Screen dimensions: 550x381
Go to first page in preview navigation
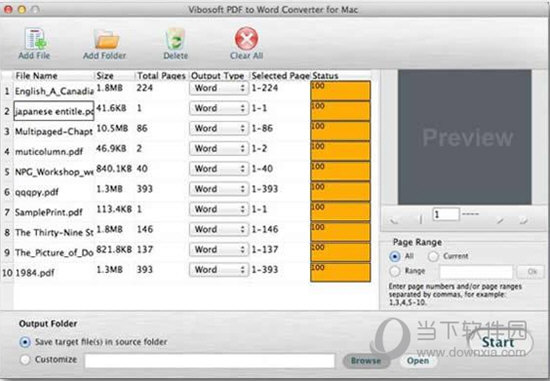pyautogui.click(x=394, y=220)
